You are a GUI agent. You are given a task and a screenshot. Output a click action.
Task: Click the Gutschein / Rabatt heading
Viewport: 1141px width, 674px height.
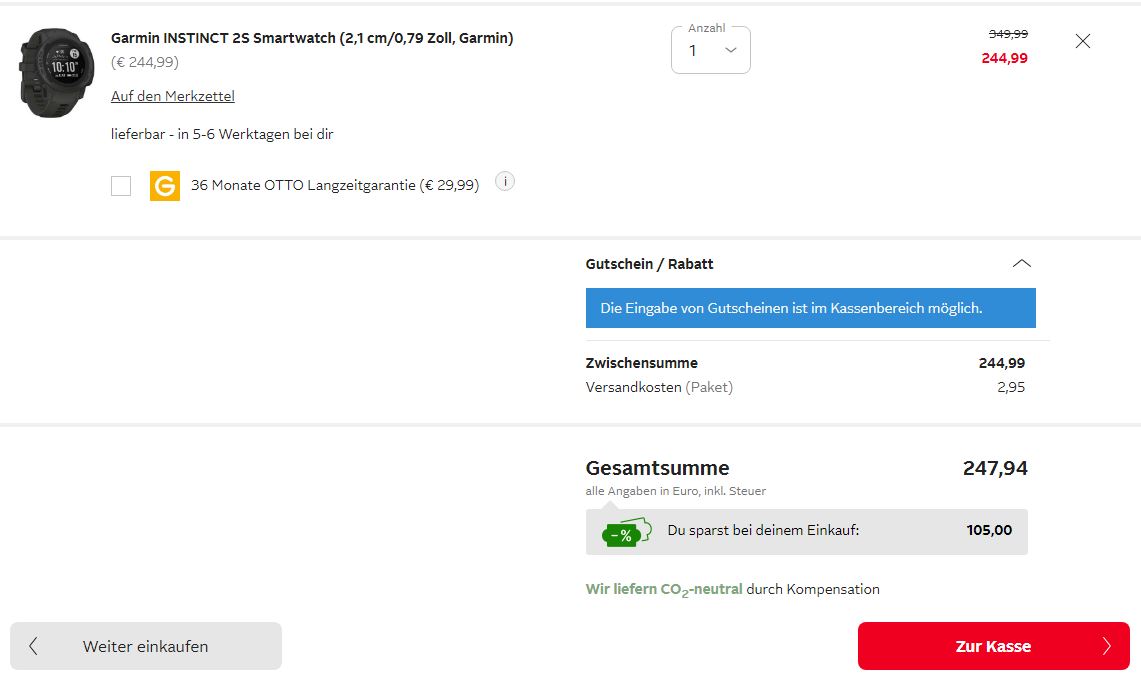(649, 264)
